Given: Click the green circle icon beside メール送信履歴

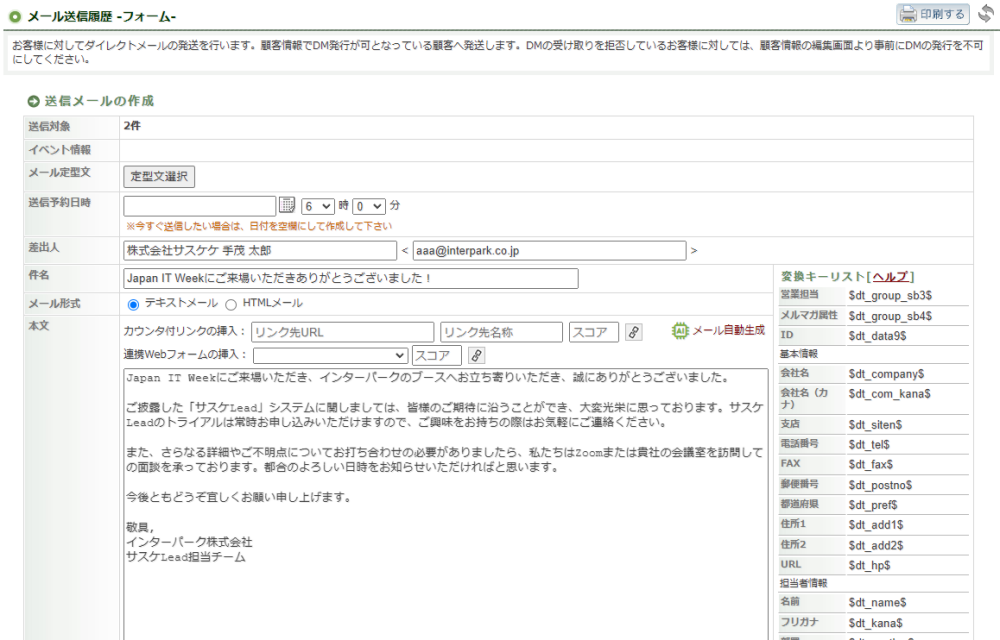Looking at the screenshot, I should tap(15, 15).
